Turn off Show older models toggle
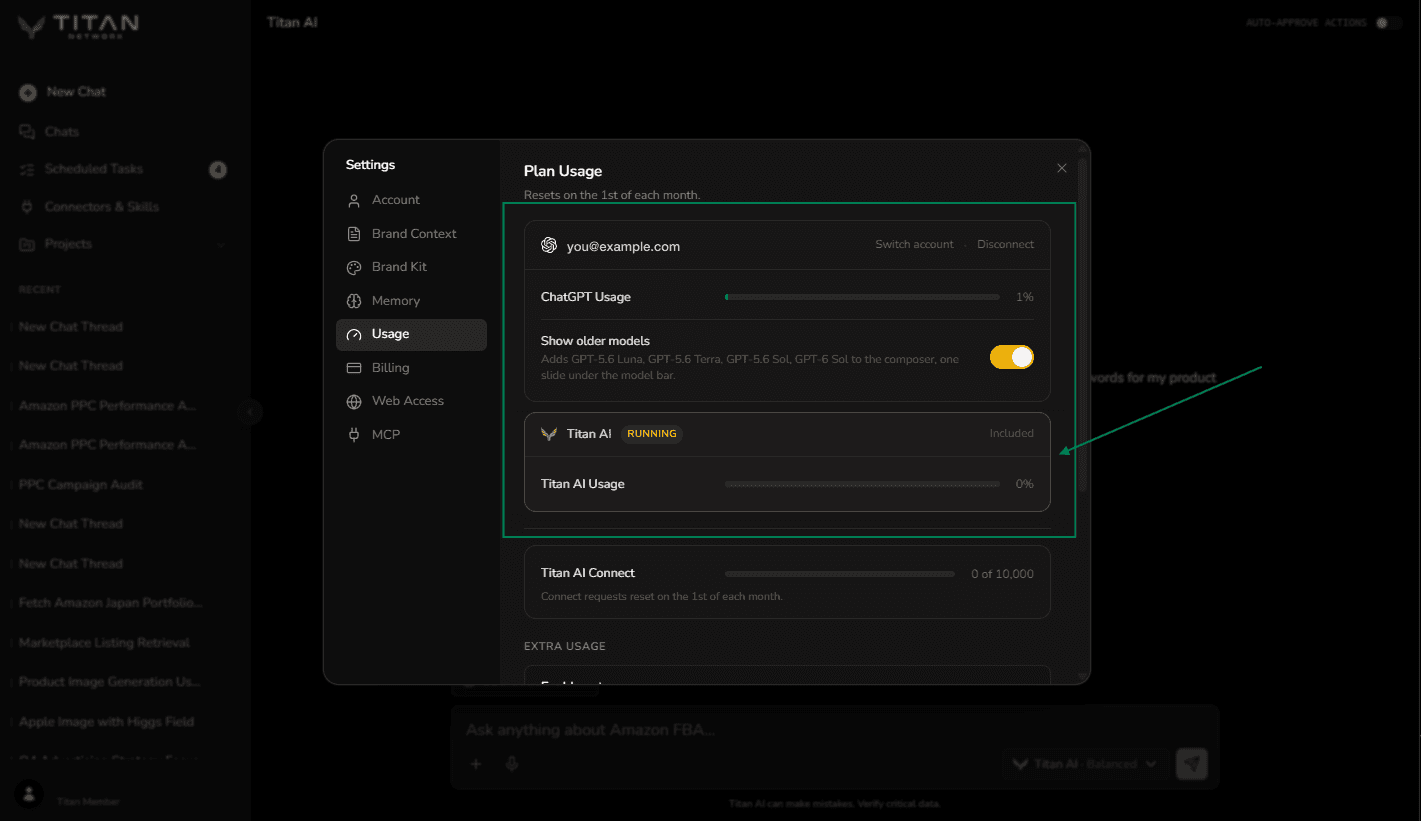 [1012, 357]
